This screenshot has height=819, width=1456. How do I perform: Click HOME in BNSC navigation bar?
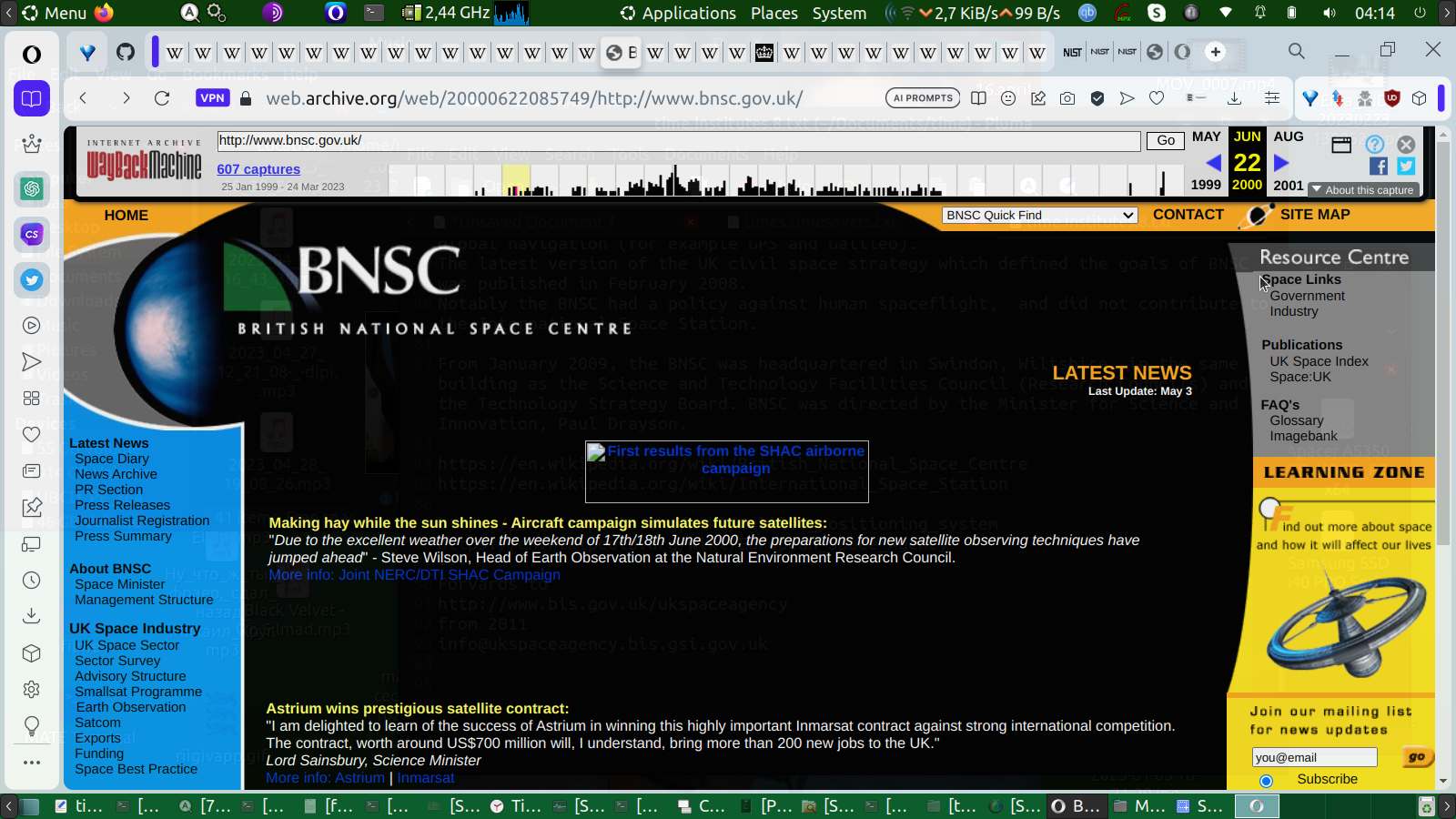tap(126, 216)
